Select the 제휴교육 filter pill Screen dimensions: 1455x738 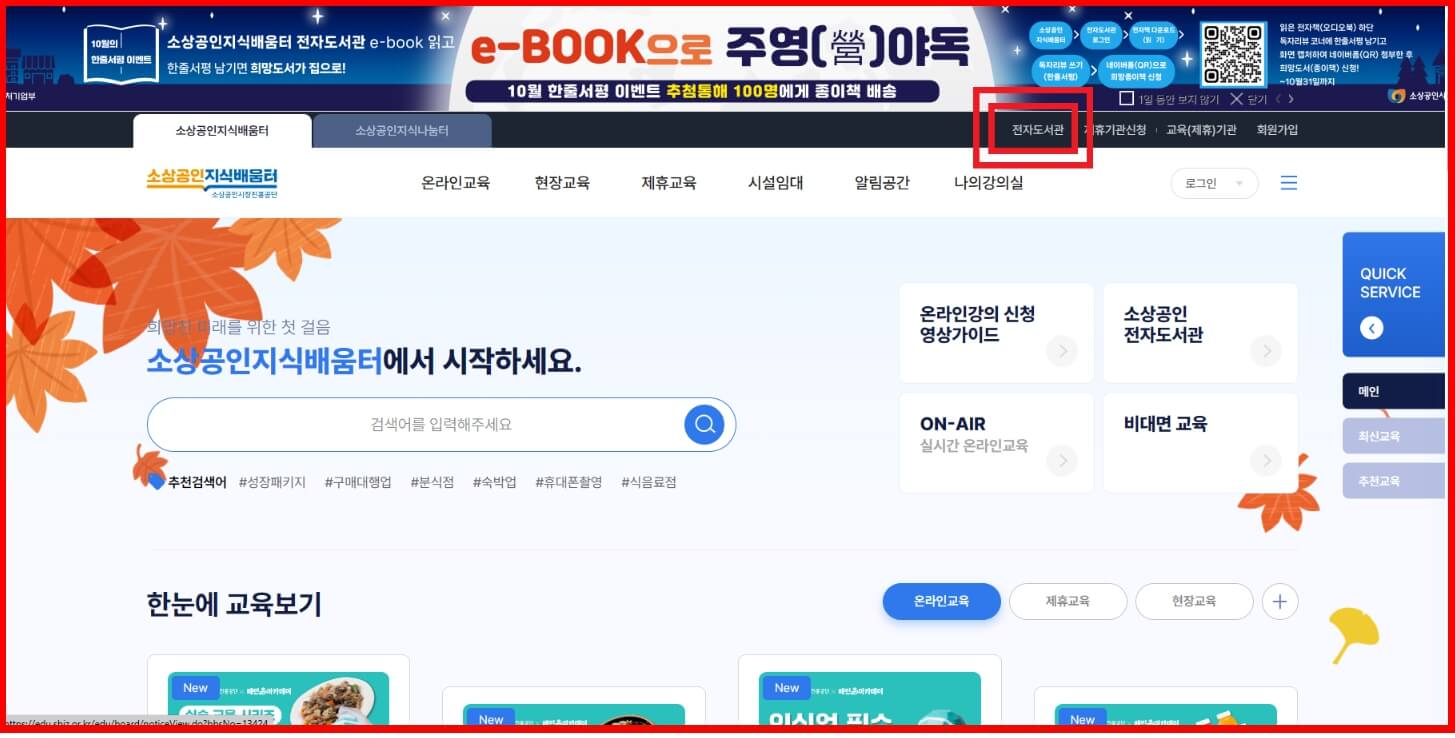coord(1068,602)
